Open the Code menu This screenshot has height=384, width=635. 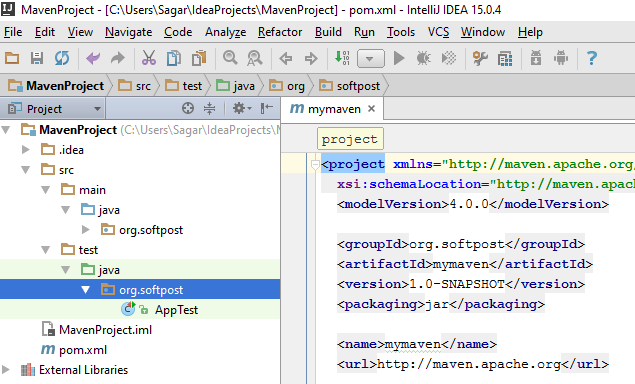(178, 32)
